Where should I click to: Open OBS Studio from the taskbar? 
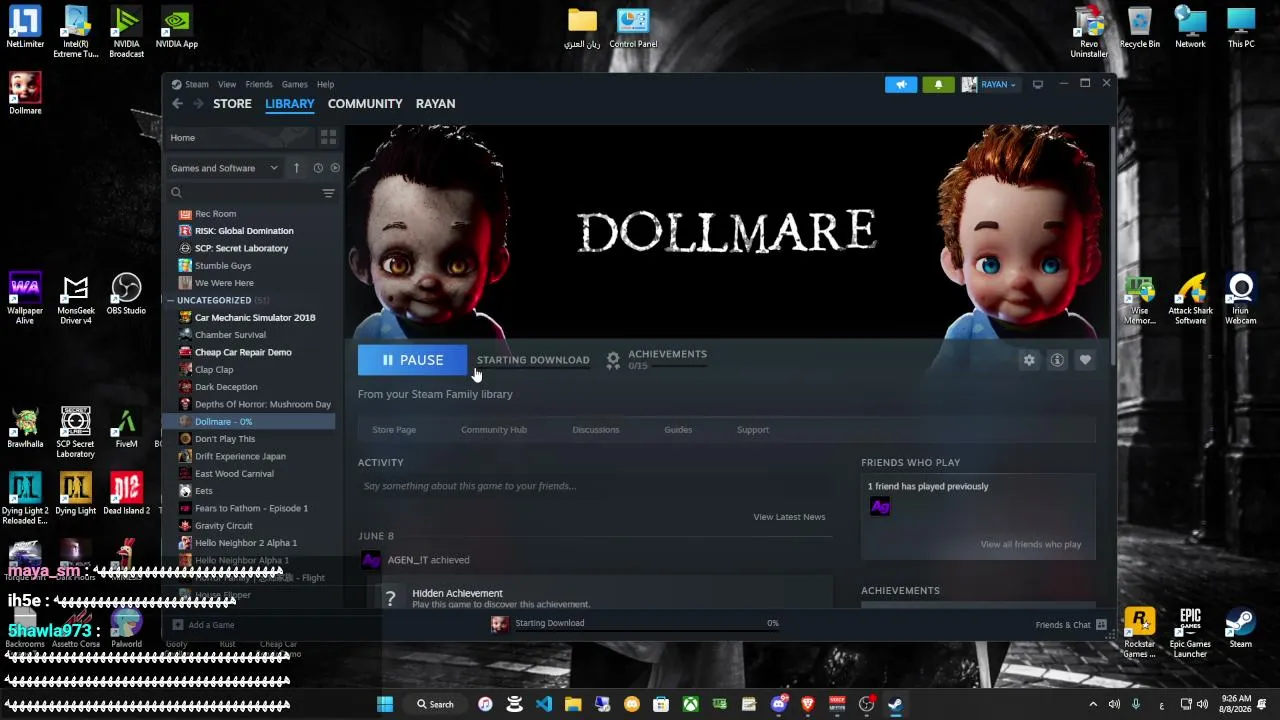866,704
